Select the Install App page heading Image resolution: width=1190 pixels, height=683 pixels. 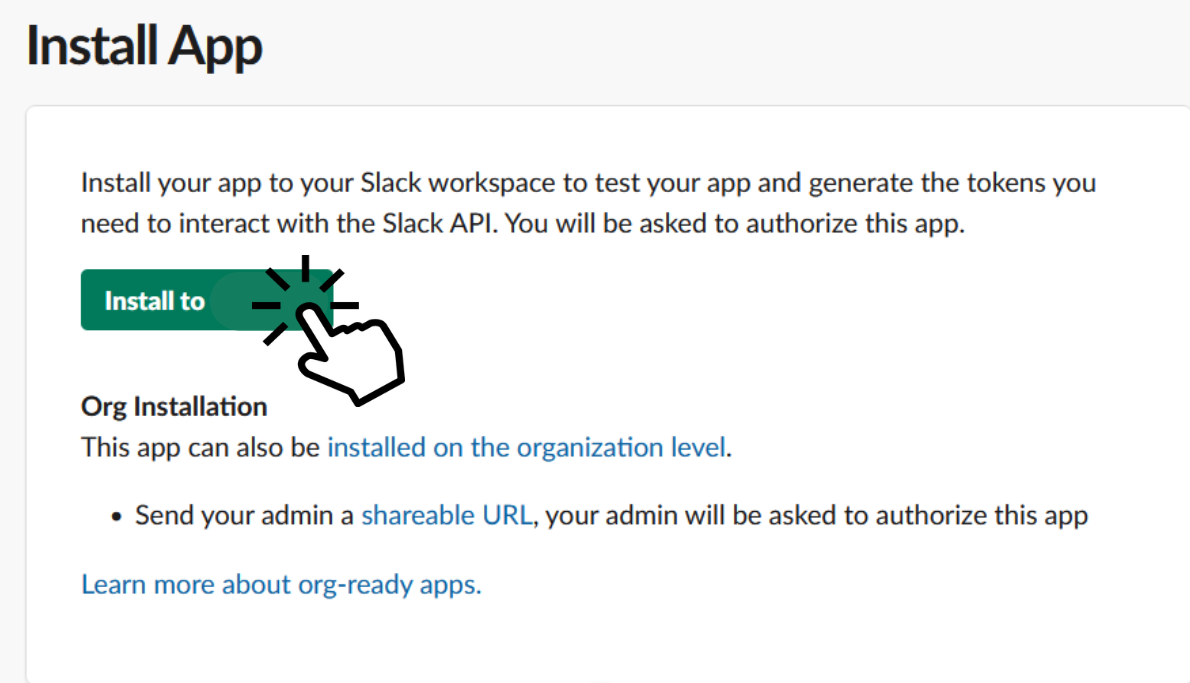coord(144,47)
